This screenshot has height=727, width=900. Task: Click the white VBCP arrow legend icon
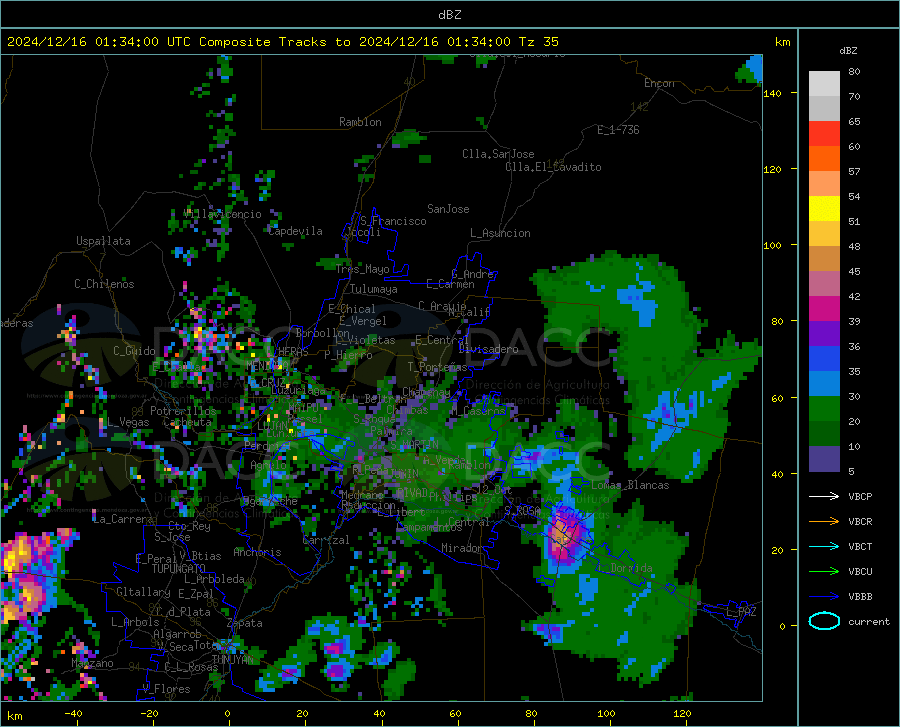(x=824, y=496)
